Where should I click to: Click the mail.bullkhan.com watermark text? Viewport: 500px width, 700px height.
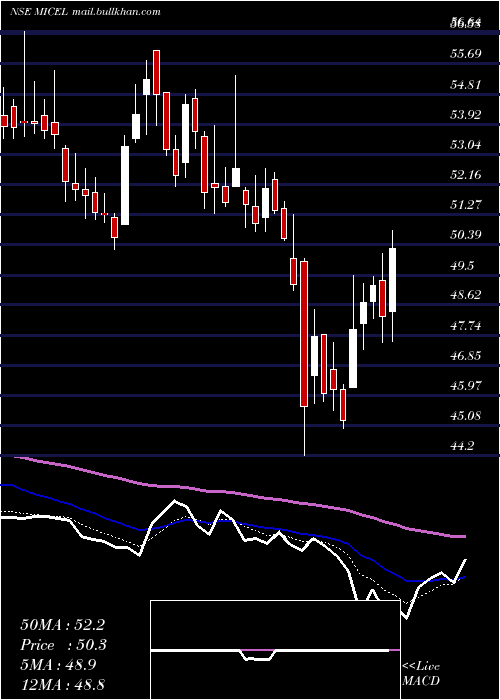(116, 12)
